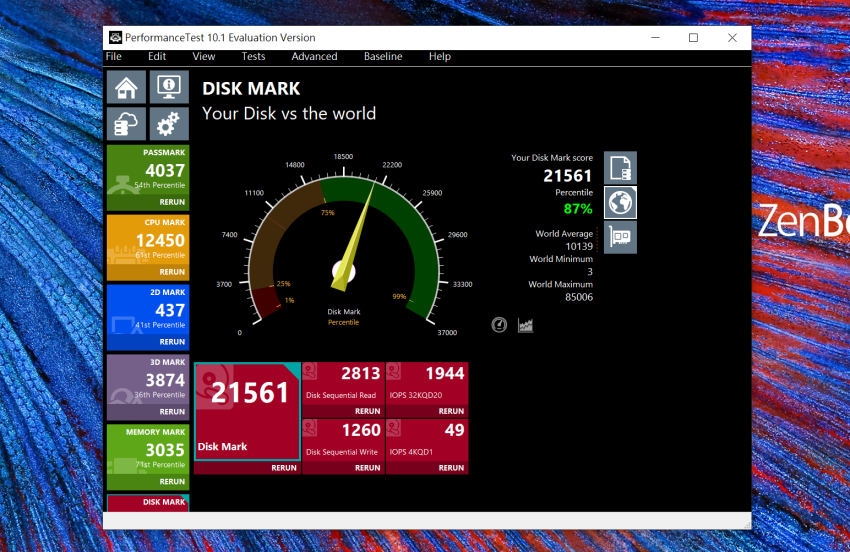
Task: Click the World Maximum 85006 value
Action: pos(579,297)
